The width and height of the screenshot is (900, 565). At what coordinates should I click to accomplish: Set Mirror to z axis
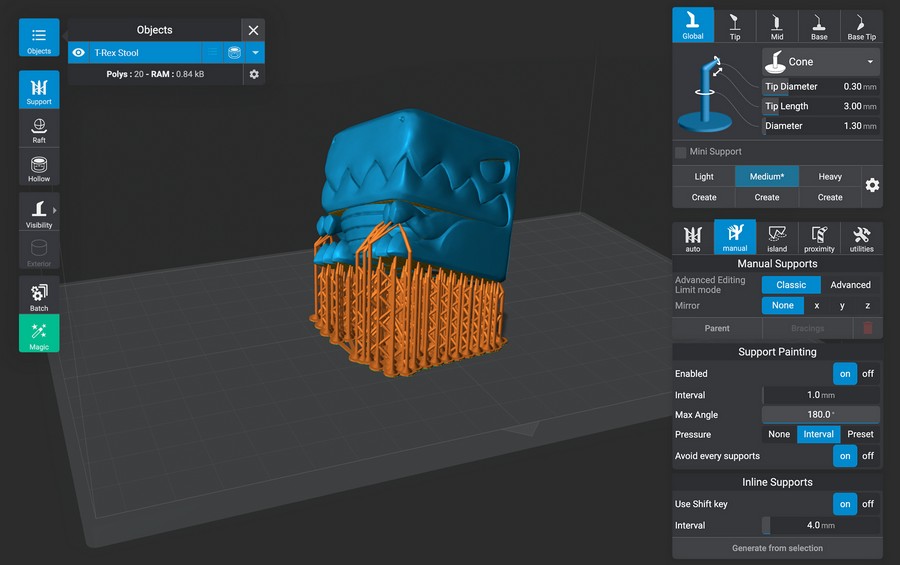(x=867, y=305)
